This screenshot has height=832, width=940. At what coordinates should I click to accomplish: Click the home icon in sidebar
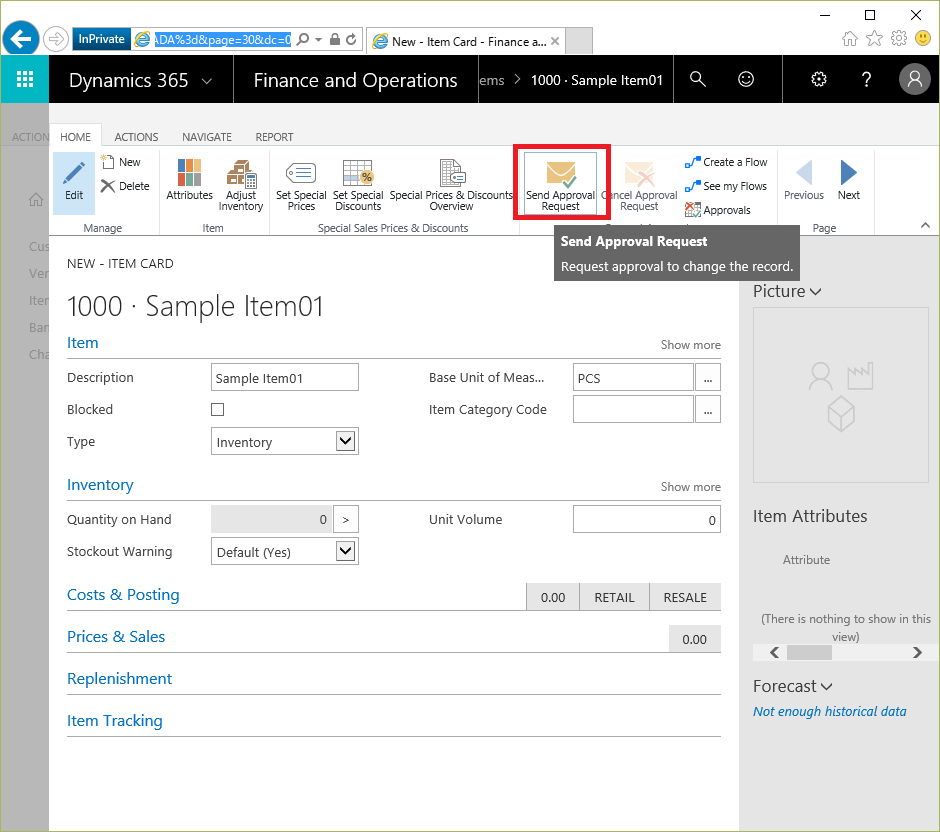[36, 200]
